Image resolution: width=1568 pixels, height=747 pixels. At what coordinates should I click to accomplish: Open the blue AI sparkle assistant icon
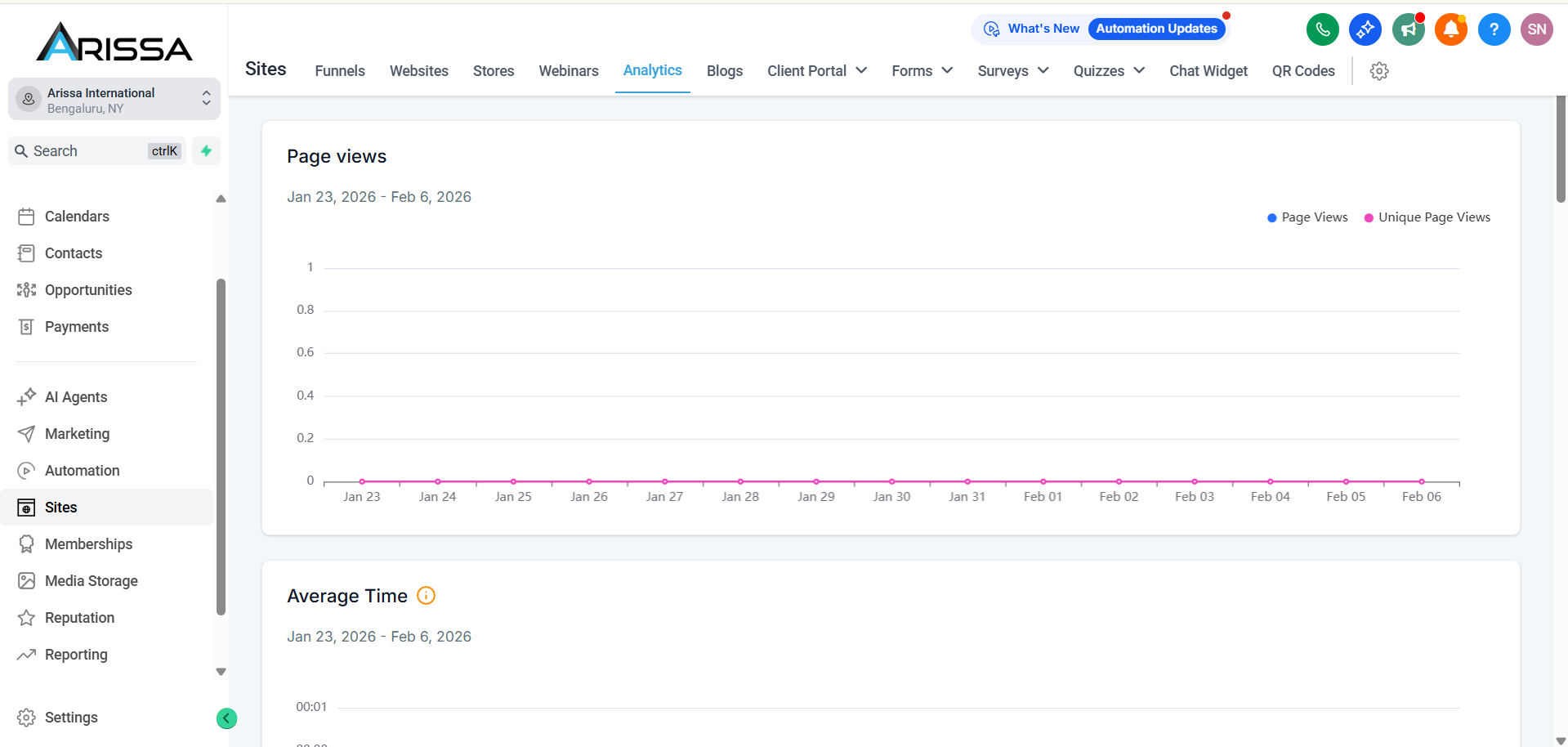(1365, 30)
